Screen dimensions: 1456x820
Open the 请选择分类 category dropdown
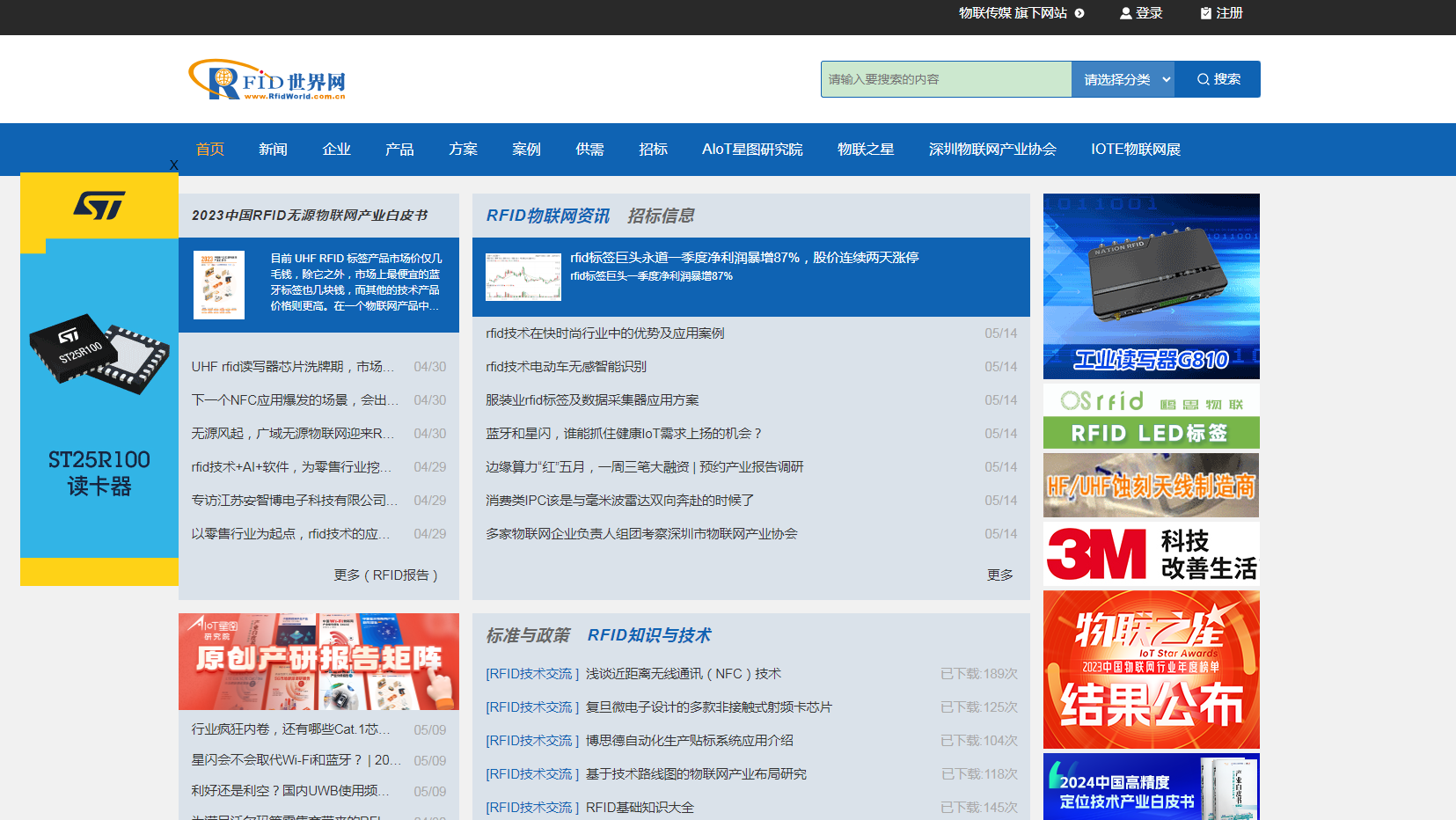pos(1123,79)
